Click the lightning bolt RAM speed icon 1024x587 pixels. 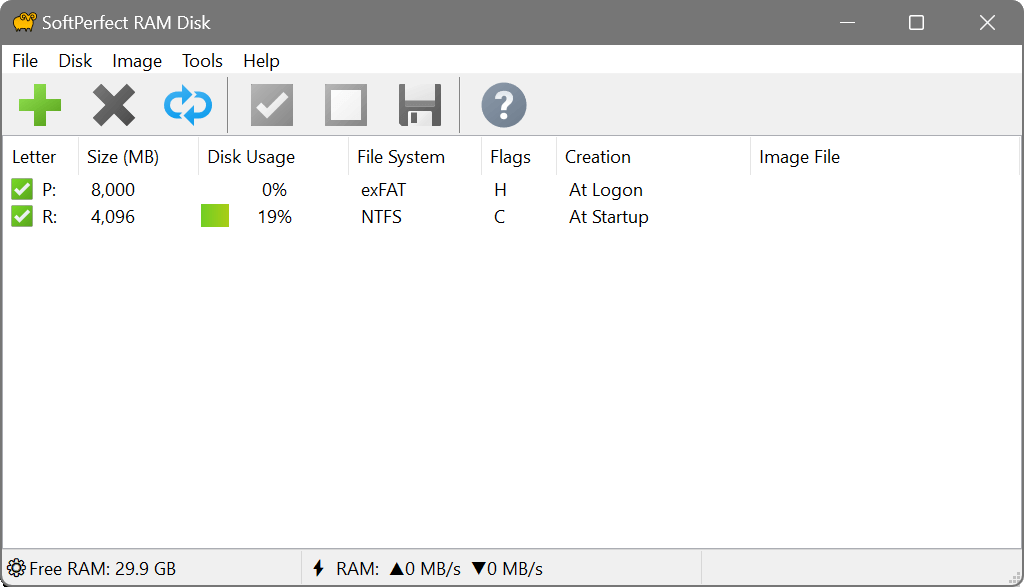point(318,567)
